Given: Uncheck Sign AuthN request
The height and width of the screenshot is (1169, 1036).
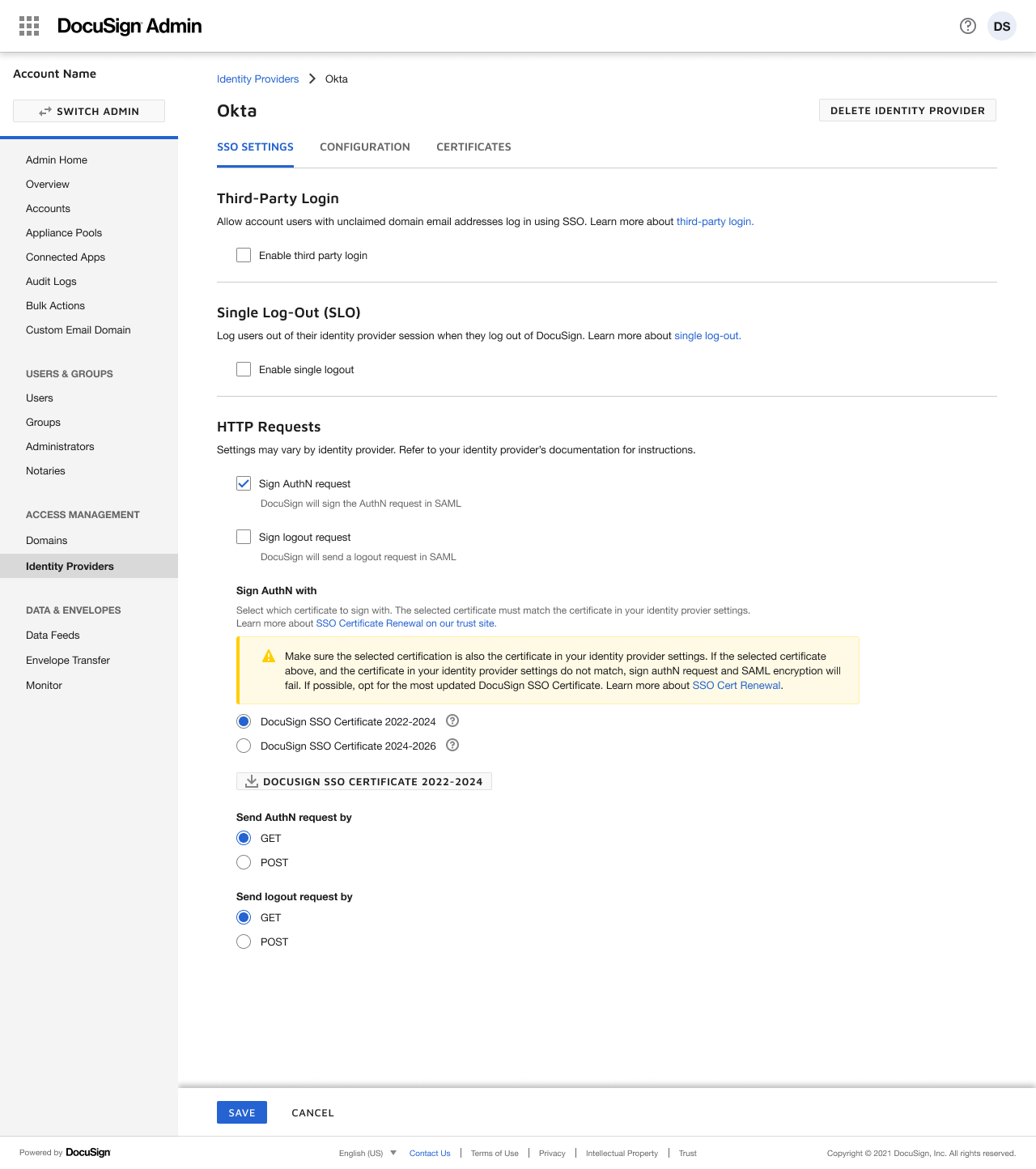Looking at the screenshot, I should click(244, 483).
